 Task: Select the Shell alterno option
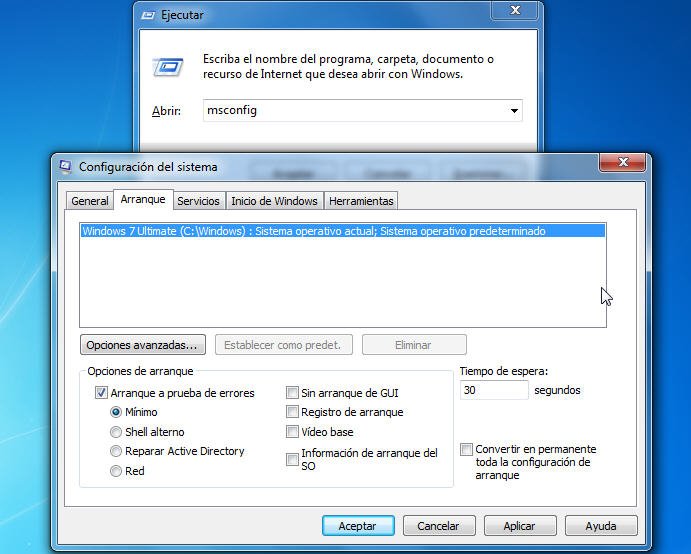[x=115, y=432]
